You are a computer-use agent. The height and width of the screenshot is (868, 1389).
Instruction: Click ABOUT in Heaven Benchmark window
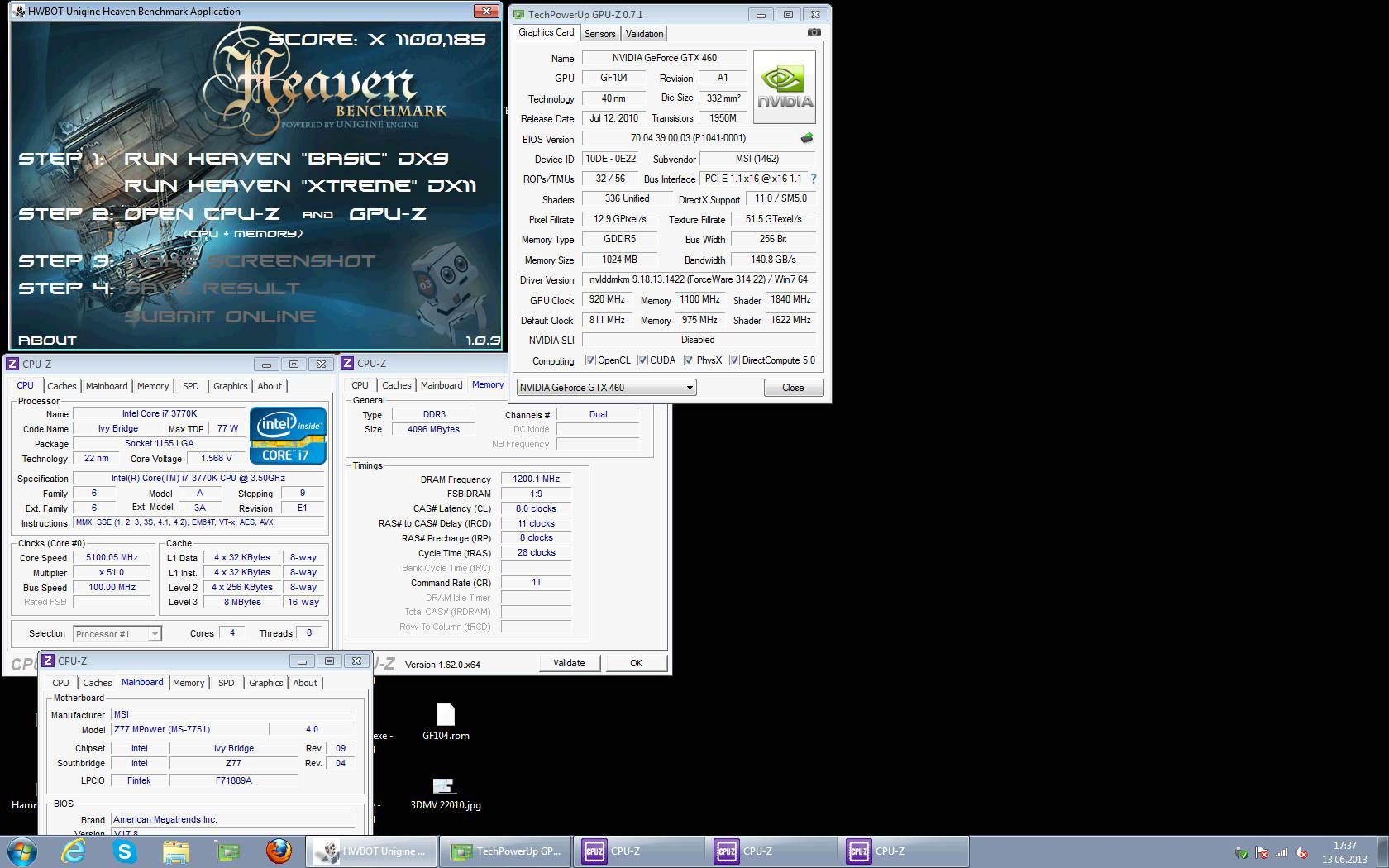click(47, 340)
